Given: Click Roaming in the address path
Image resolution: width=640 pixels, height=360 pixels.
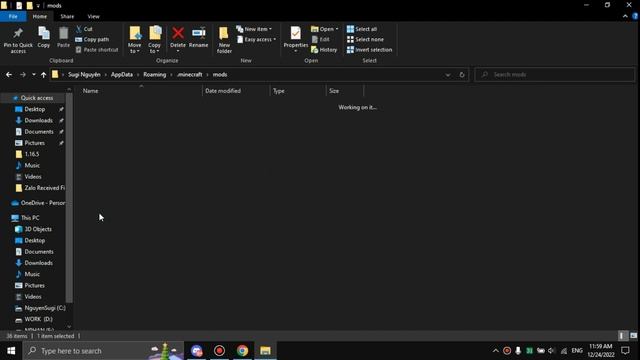Looking at the screenshot, I should [155, 75].
